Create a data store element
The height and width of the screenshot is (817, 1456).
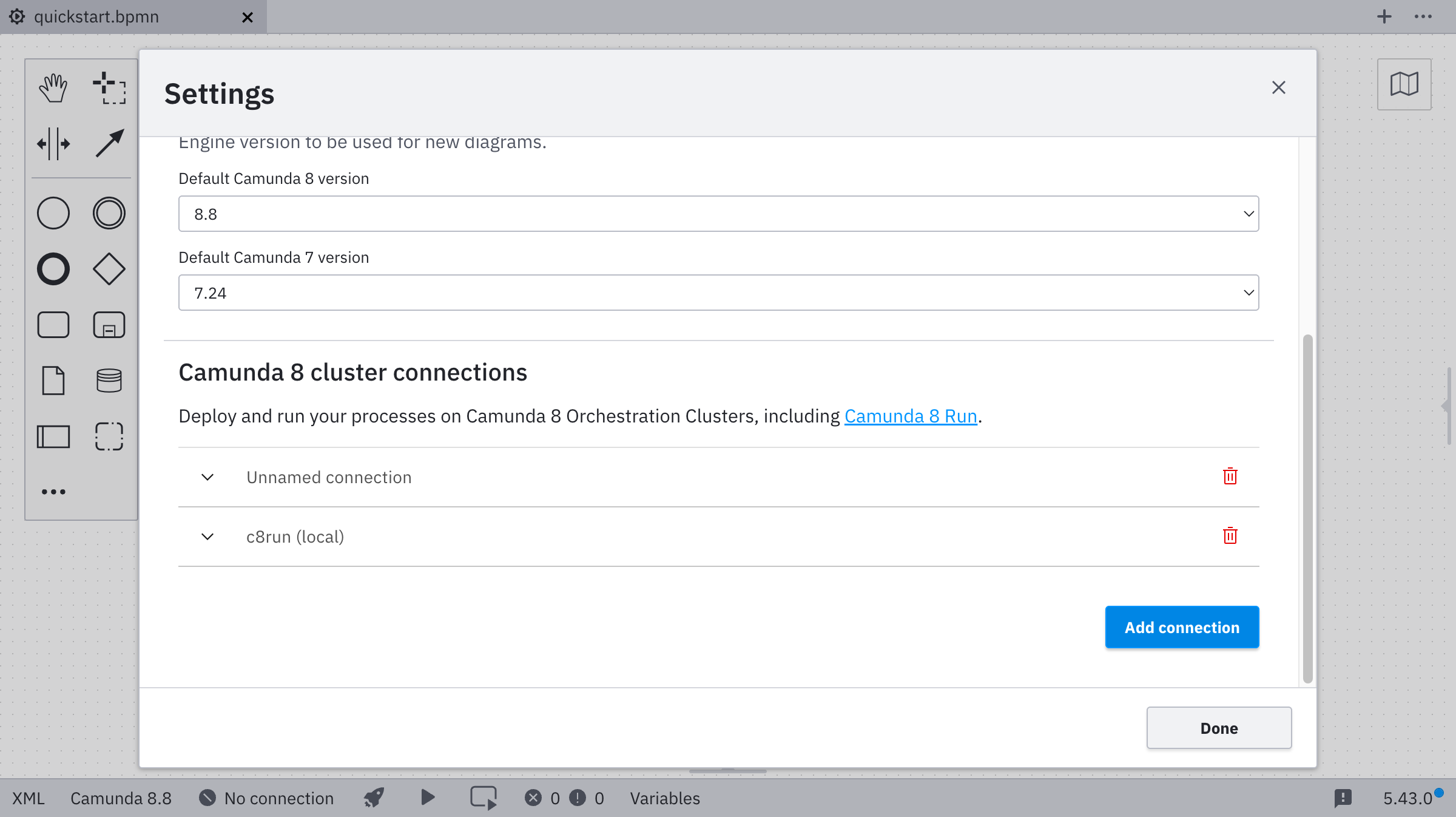click(109, 381)
